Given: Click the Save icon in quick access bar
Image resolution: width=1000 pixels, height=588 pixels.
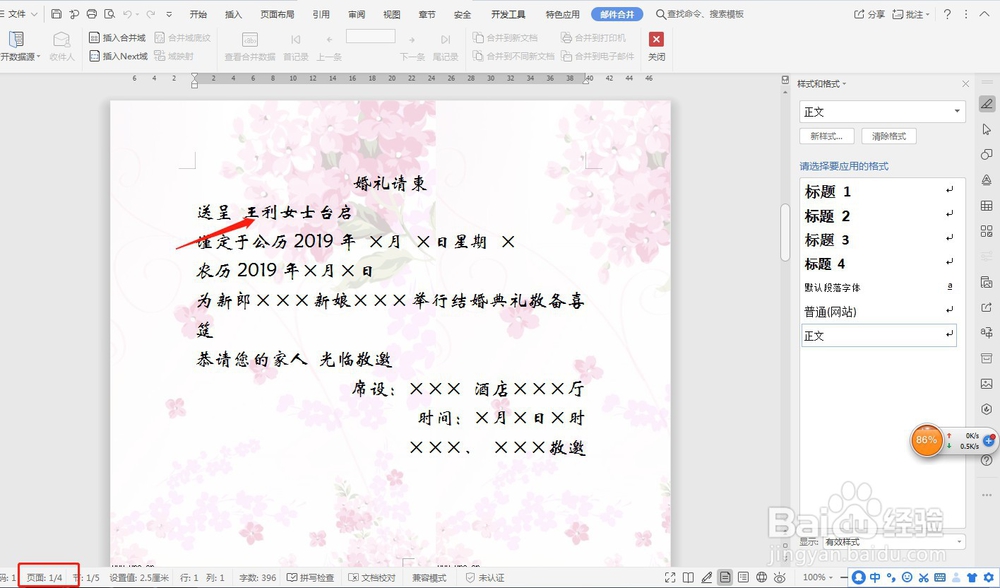Looking at the screenshot, I should coord(56,14).
